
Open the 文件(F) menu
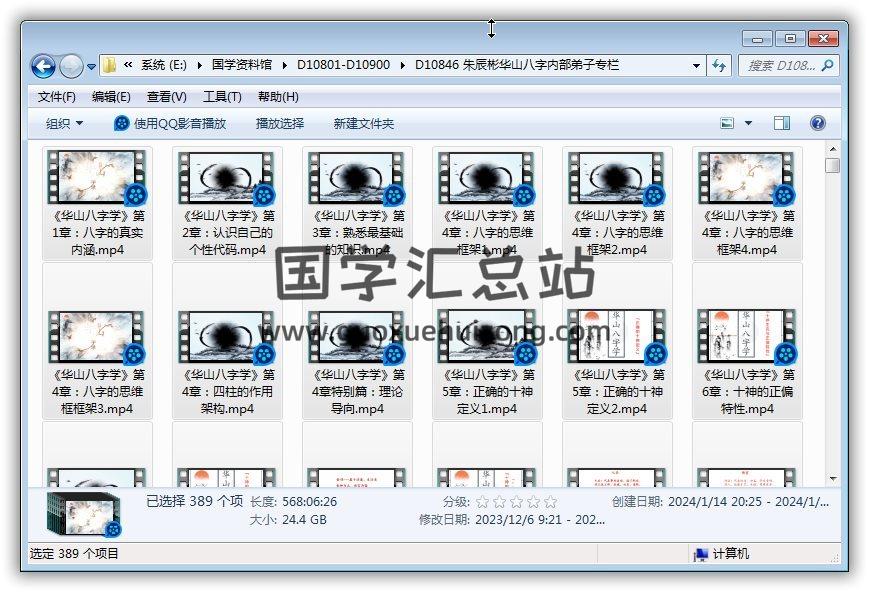tap(57, 97)
